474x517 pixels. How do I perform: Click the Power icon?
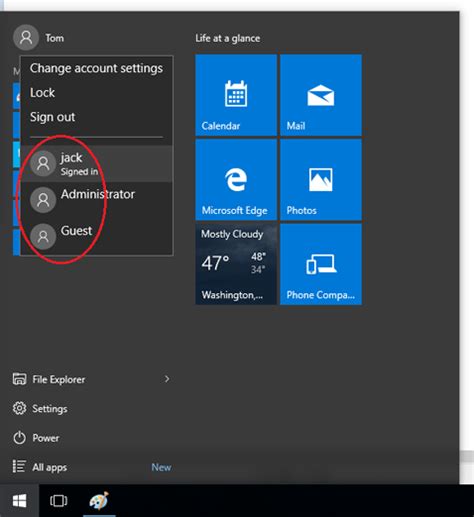(19, 438)
